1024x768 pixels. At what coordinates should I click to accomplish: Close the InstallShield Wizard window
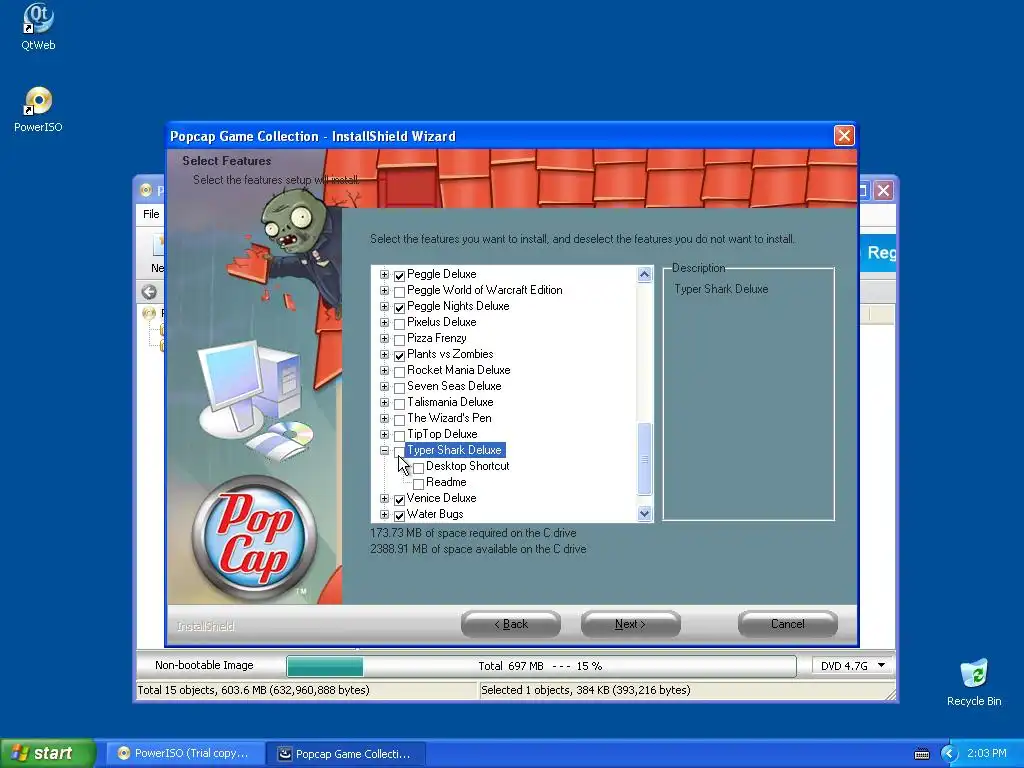point(844,135)
